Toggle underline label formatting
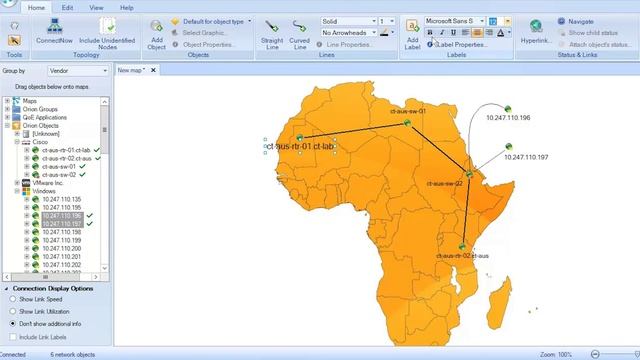640x360 pixels. (453, 32)
